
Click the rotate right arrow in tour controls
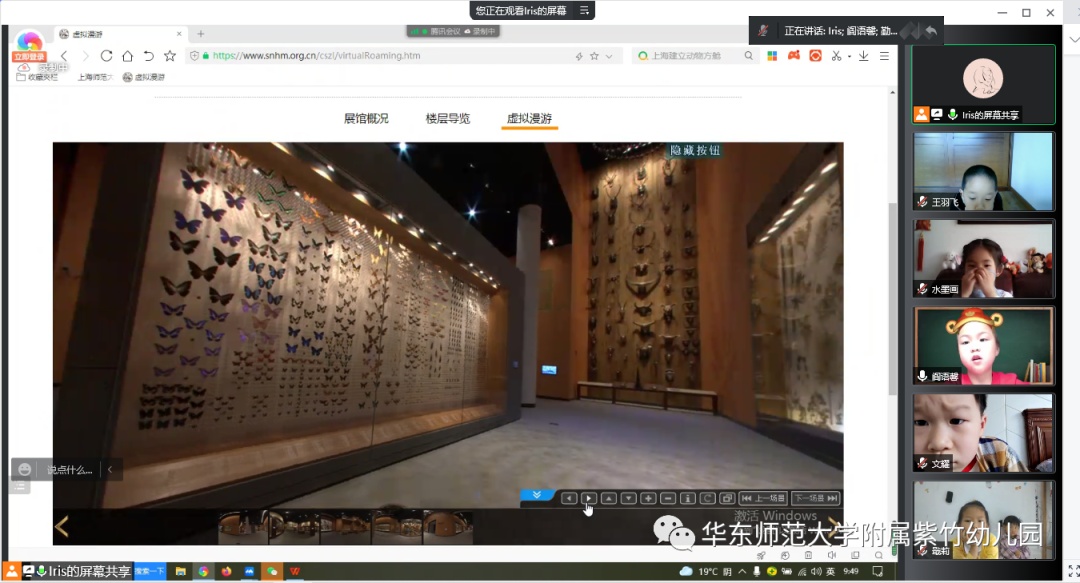(589, 498)
